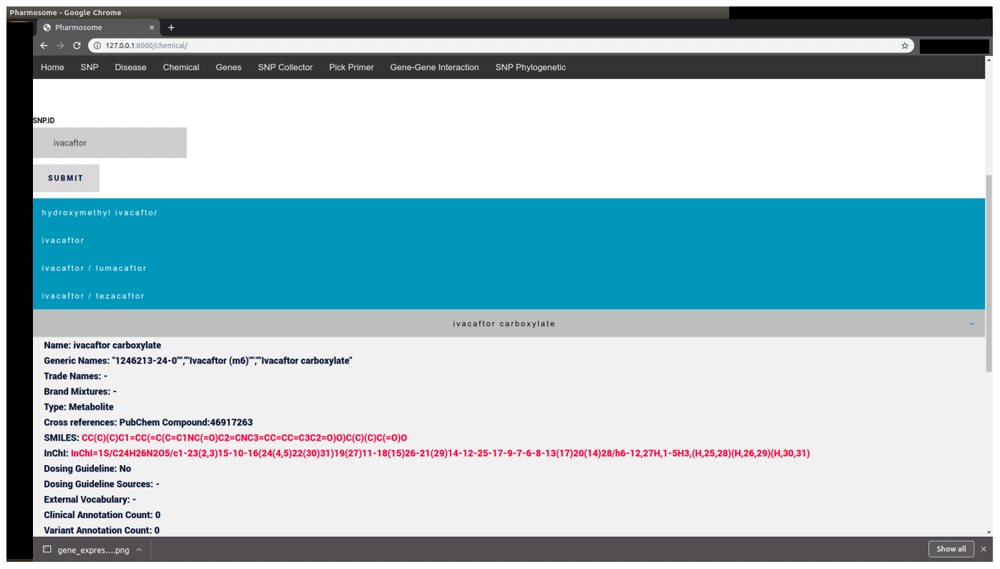Open the SNP Collector menu item
The width and height of the screenshot is (1000, 569).
pyautogui.click(x=285, y=68)
